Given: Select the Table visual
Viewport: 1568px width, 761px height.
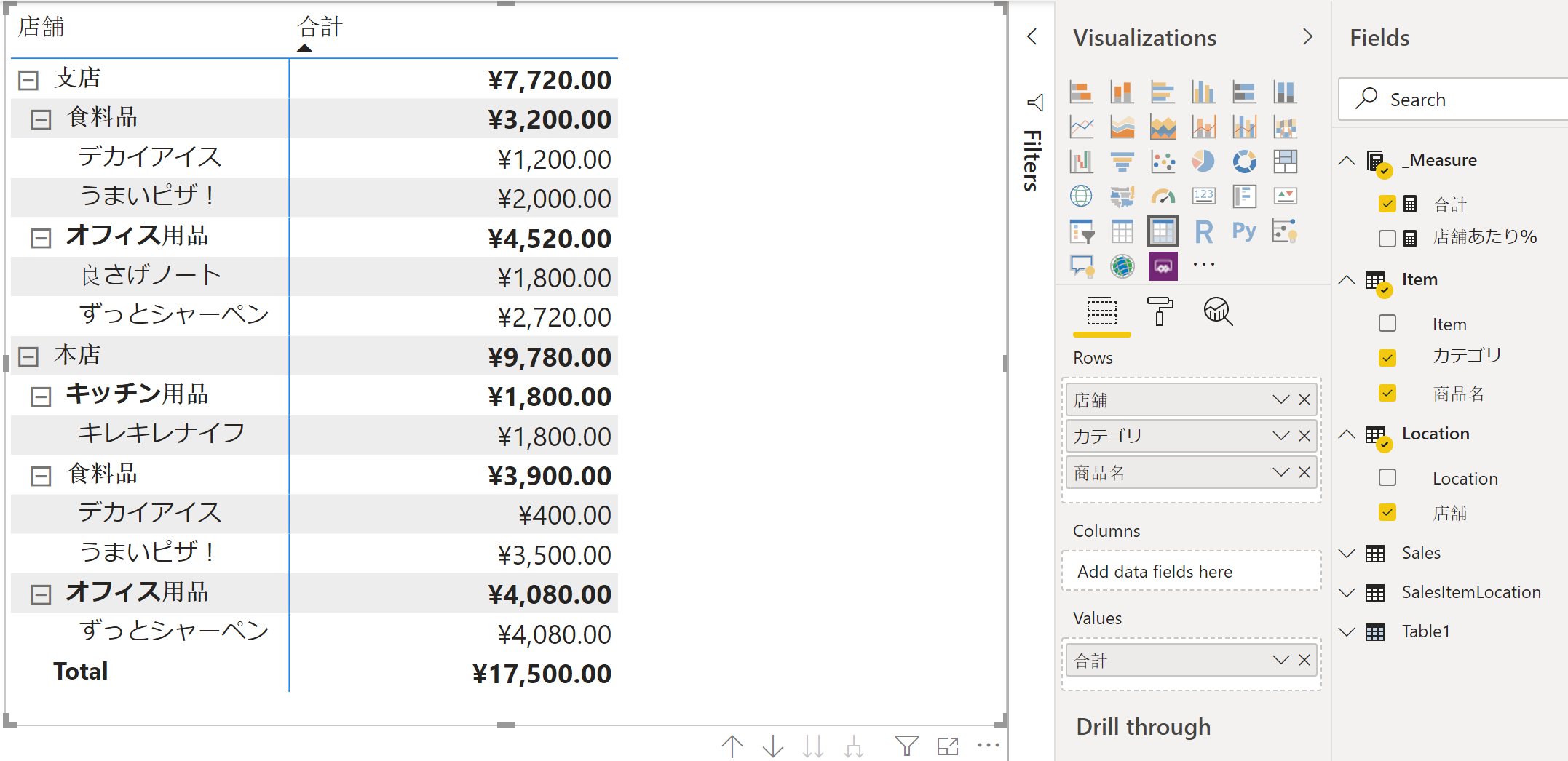Looking at the screenshot, I should coord(1122,231).
